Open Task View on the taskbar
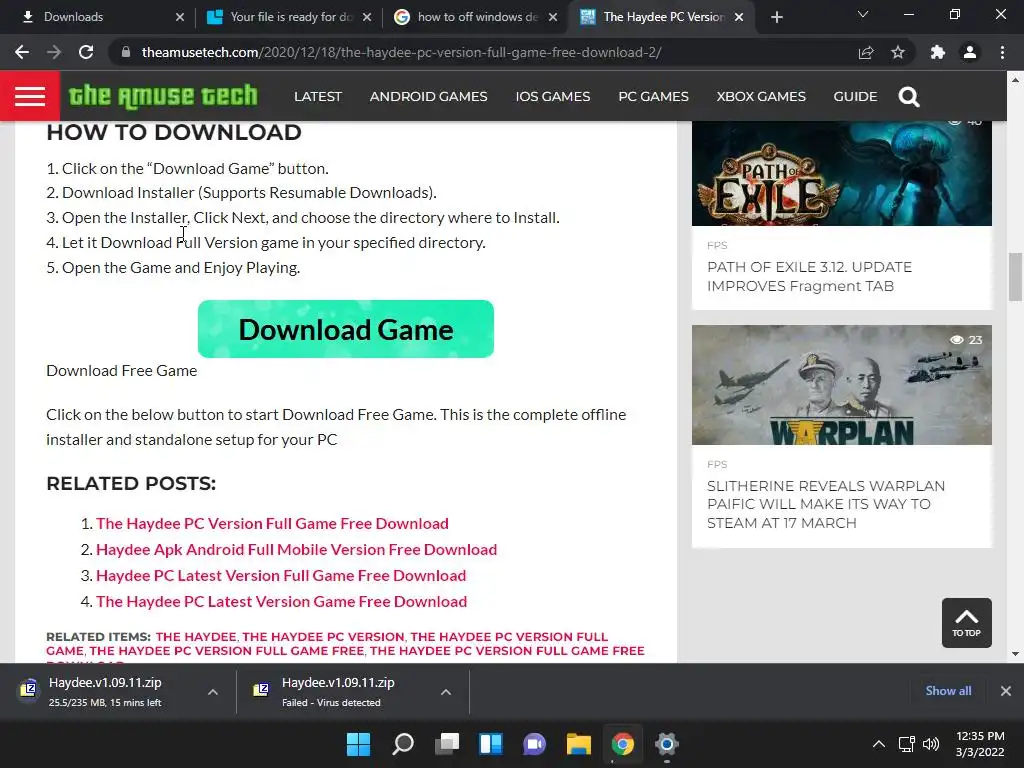This screenshot has width=1024, height=768. coord(447,744)
